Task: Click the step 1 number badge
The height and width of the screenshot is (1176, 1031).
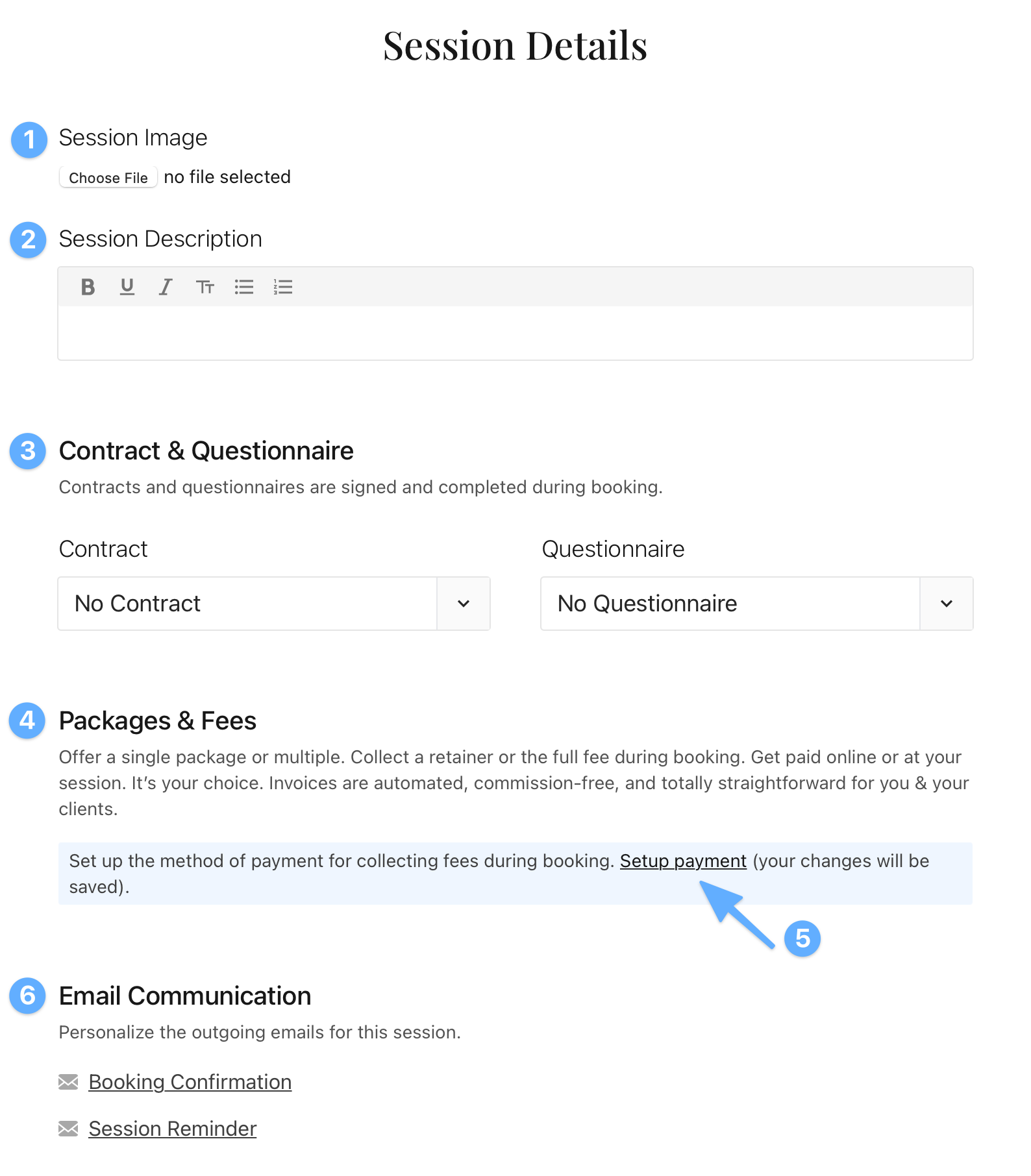Action: pyautogui.click(x=29, y=140)
